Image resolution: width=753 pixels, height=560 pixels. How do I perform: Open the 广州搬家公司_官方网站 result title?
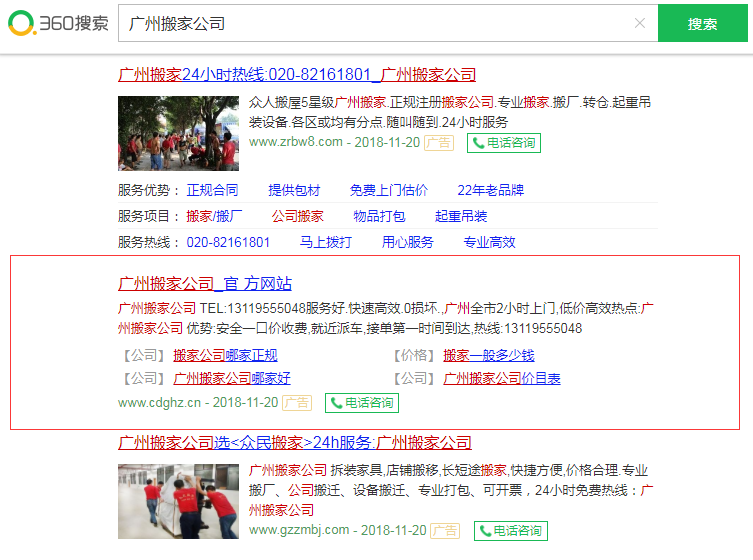[x=205, y=283]
